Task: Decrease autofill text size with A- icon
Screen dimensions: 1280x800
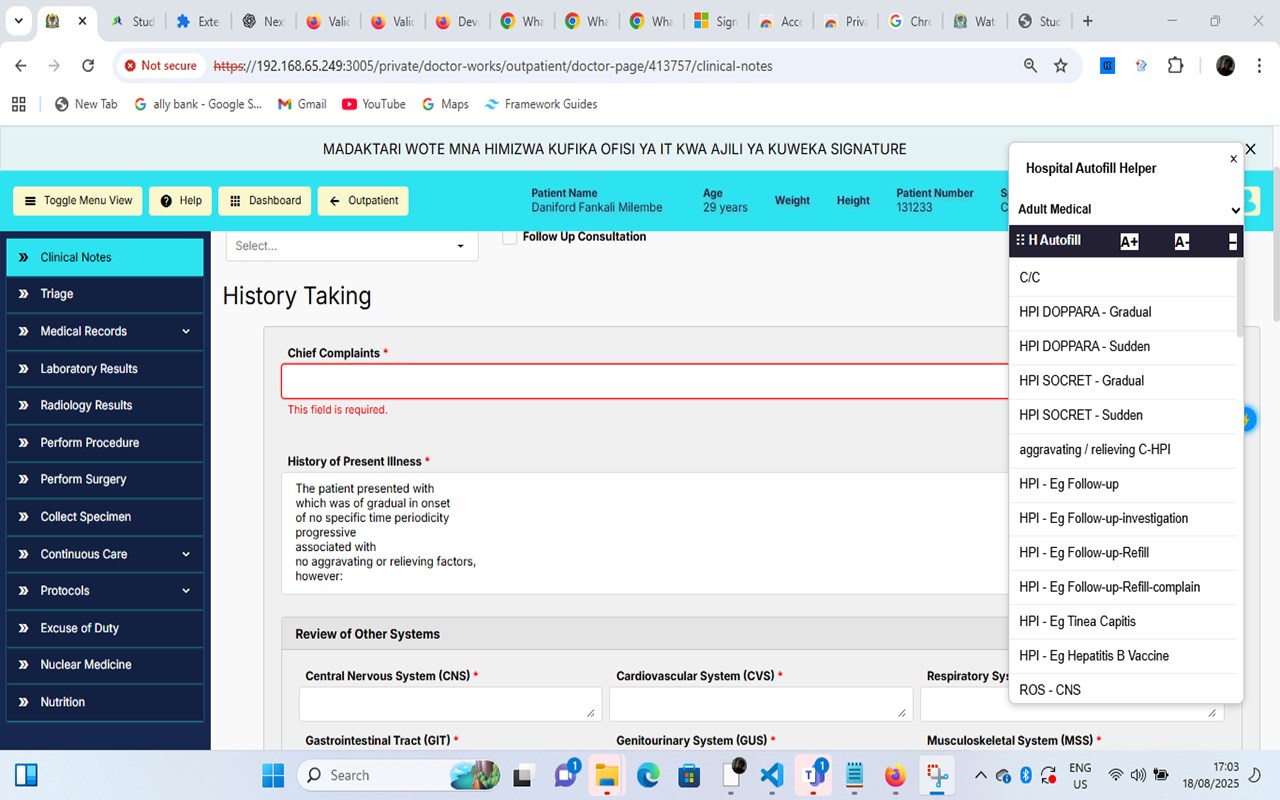Action: click(1181, 240)
